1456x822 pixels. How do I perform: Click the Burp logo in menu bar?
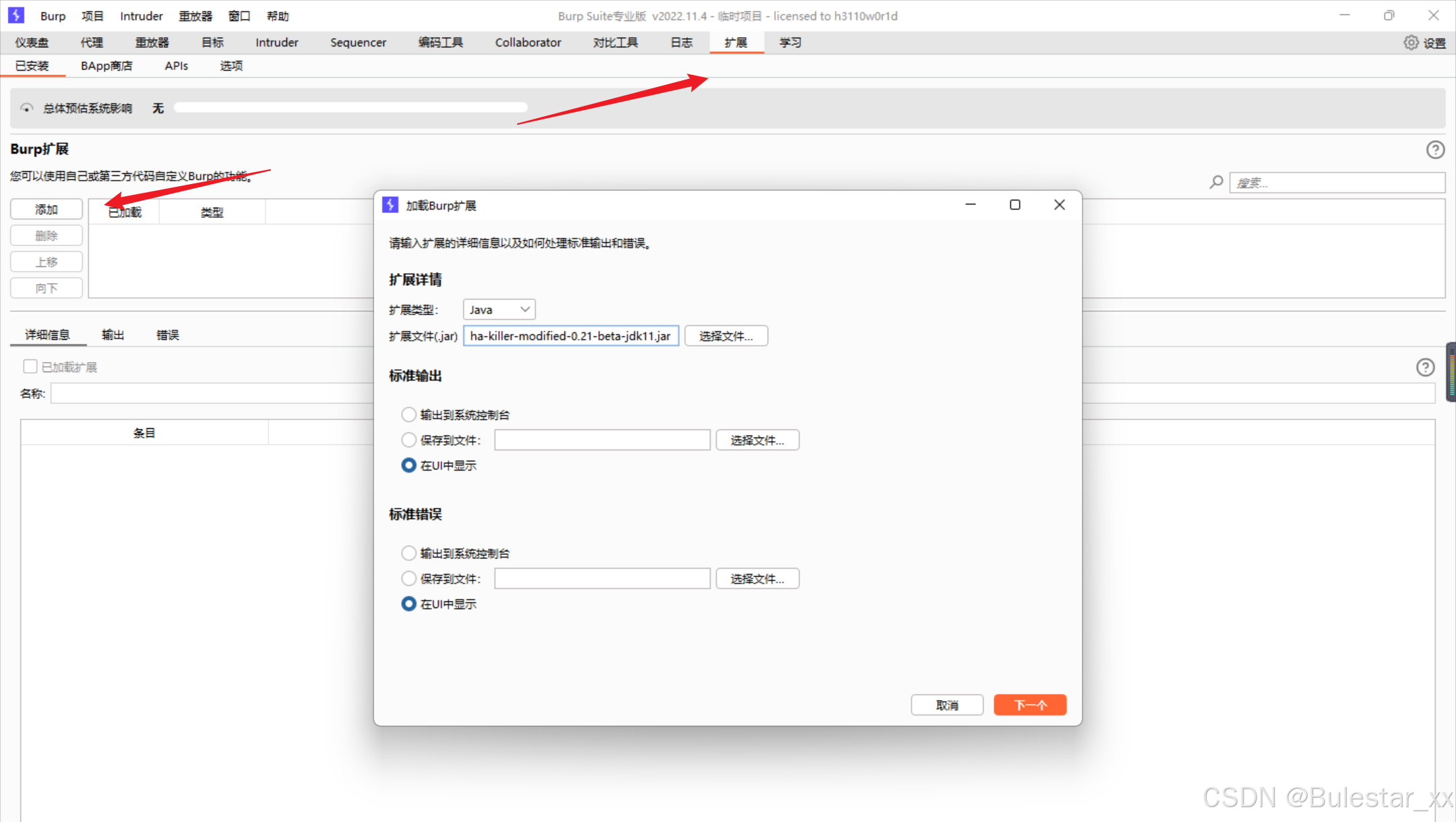click(16, 16)
